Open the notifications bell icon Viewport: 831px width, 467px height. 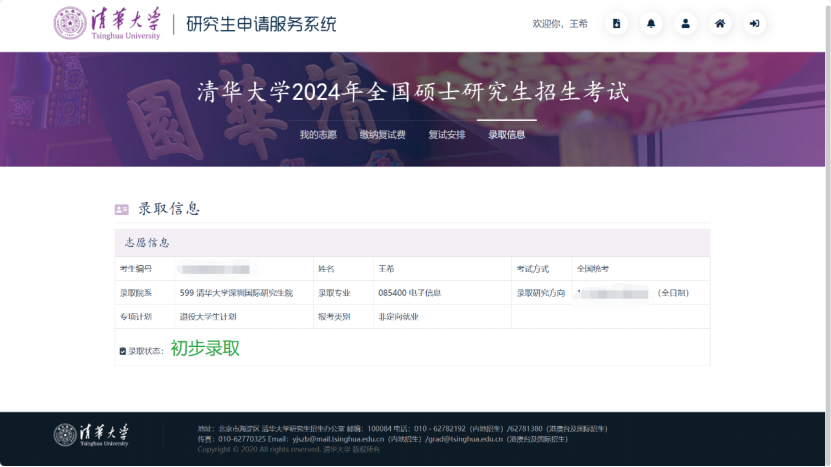651,24
